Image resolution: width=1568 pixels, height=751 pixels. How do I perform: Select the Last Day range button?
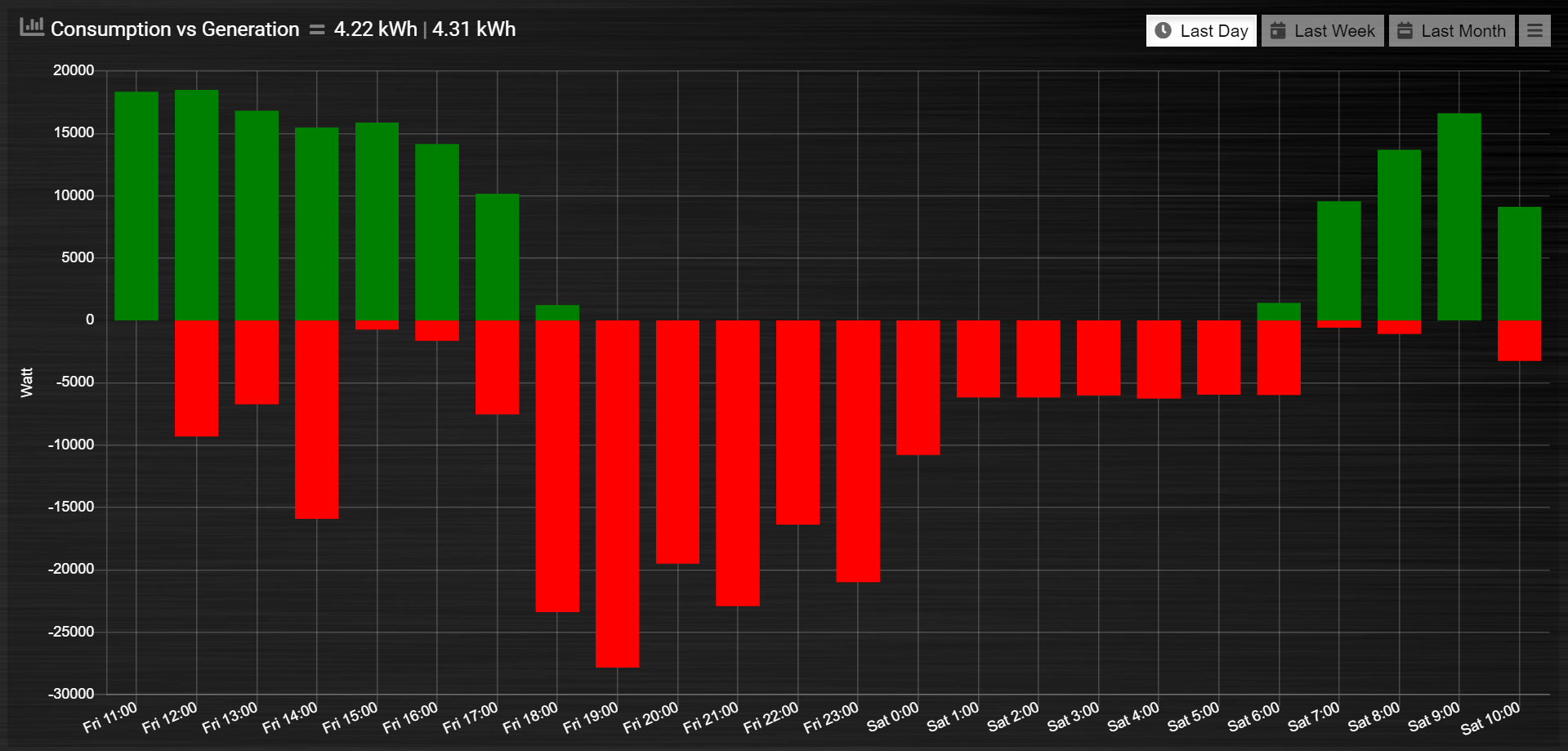[1201, 31]
